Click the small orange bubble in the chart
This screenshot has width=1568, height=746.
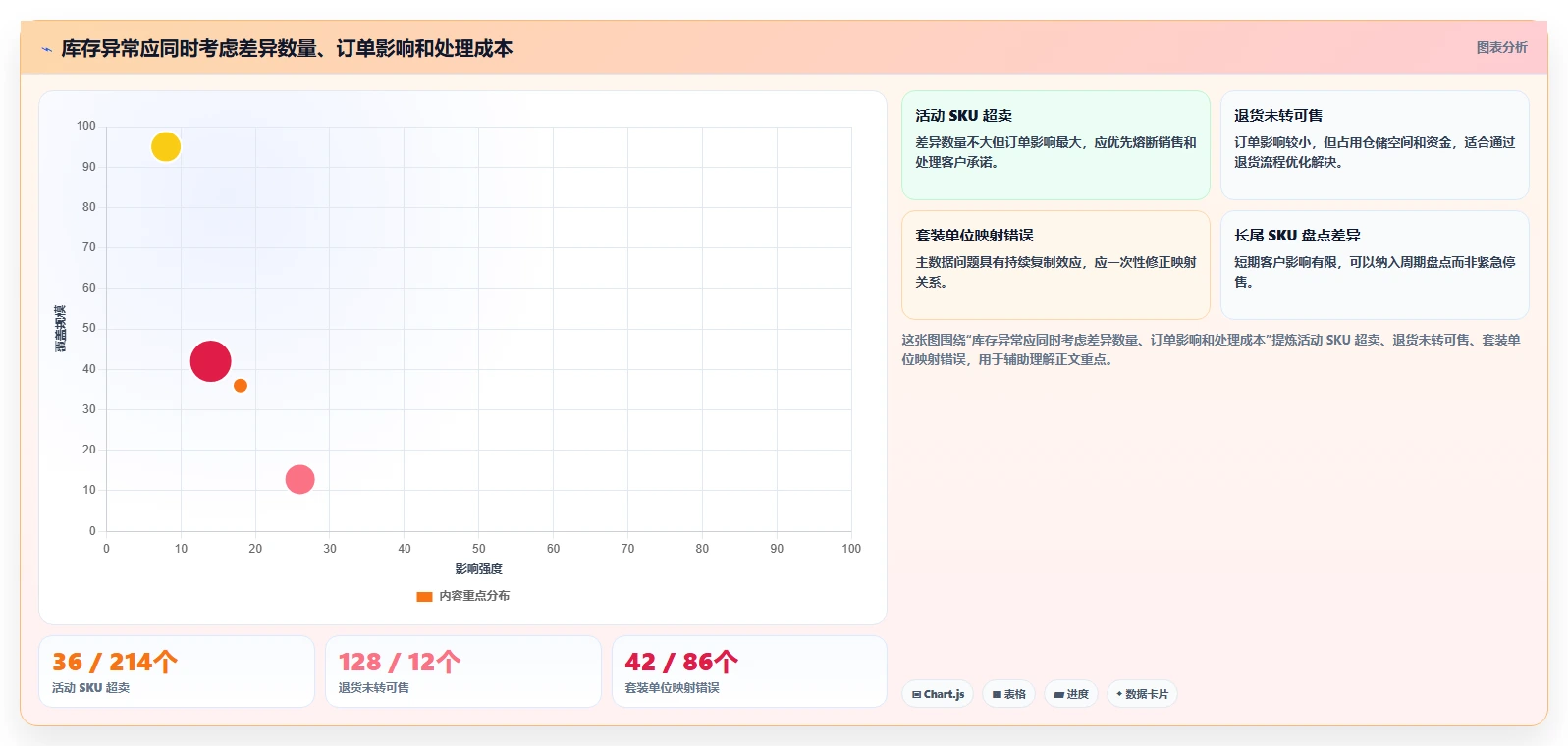tap(241, 386)
